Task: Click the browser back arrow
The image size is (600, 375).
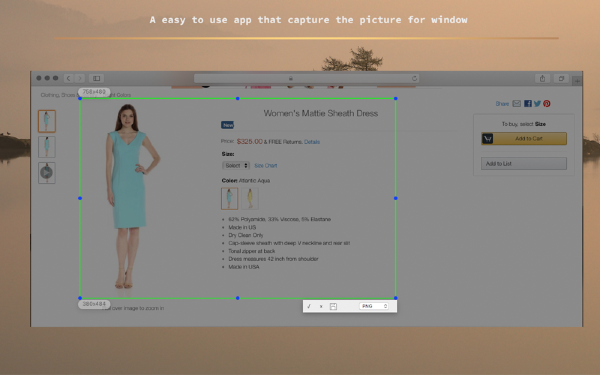Action: 68,78
